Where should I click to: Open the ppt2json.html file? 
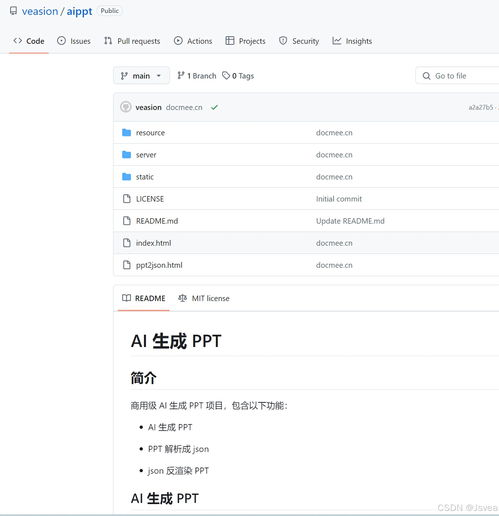(x=159, y=265)
